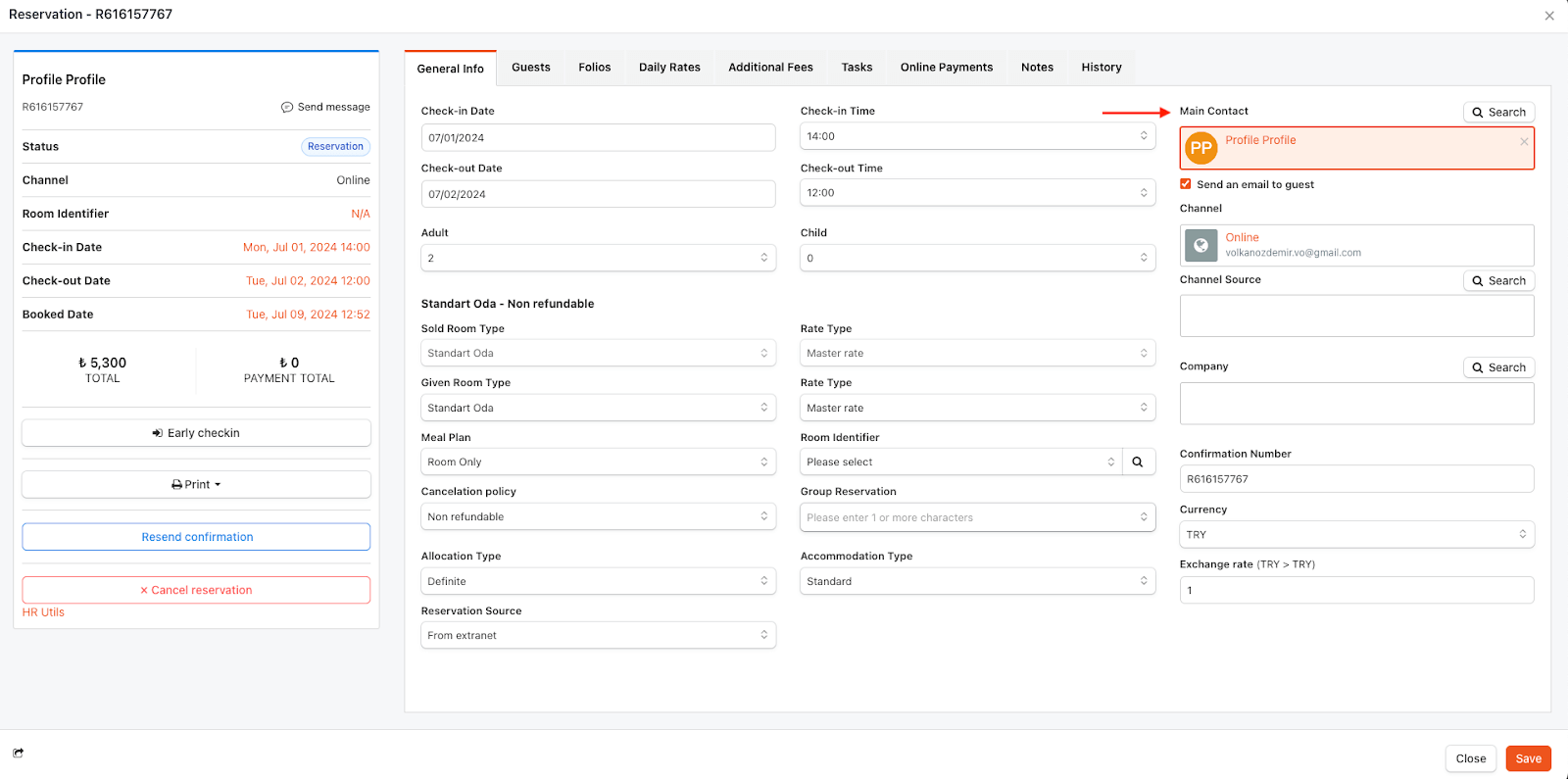Click Search next to Main Contact
1568x779 pixels.
[1498, 113]
